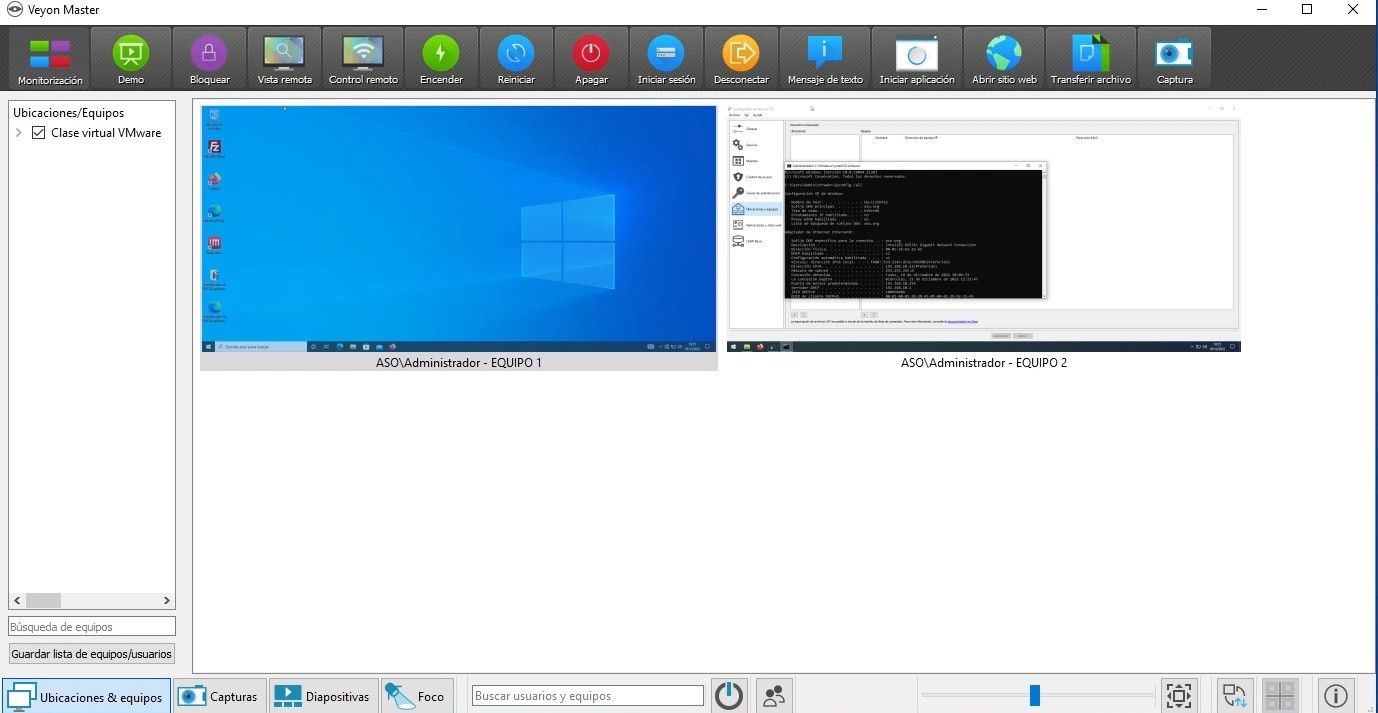Select the EQUIPO 2 computer thumbnail
The width and height of the screenshot is (1378, 713).
coord(983,228)
